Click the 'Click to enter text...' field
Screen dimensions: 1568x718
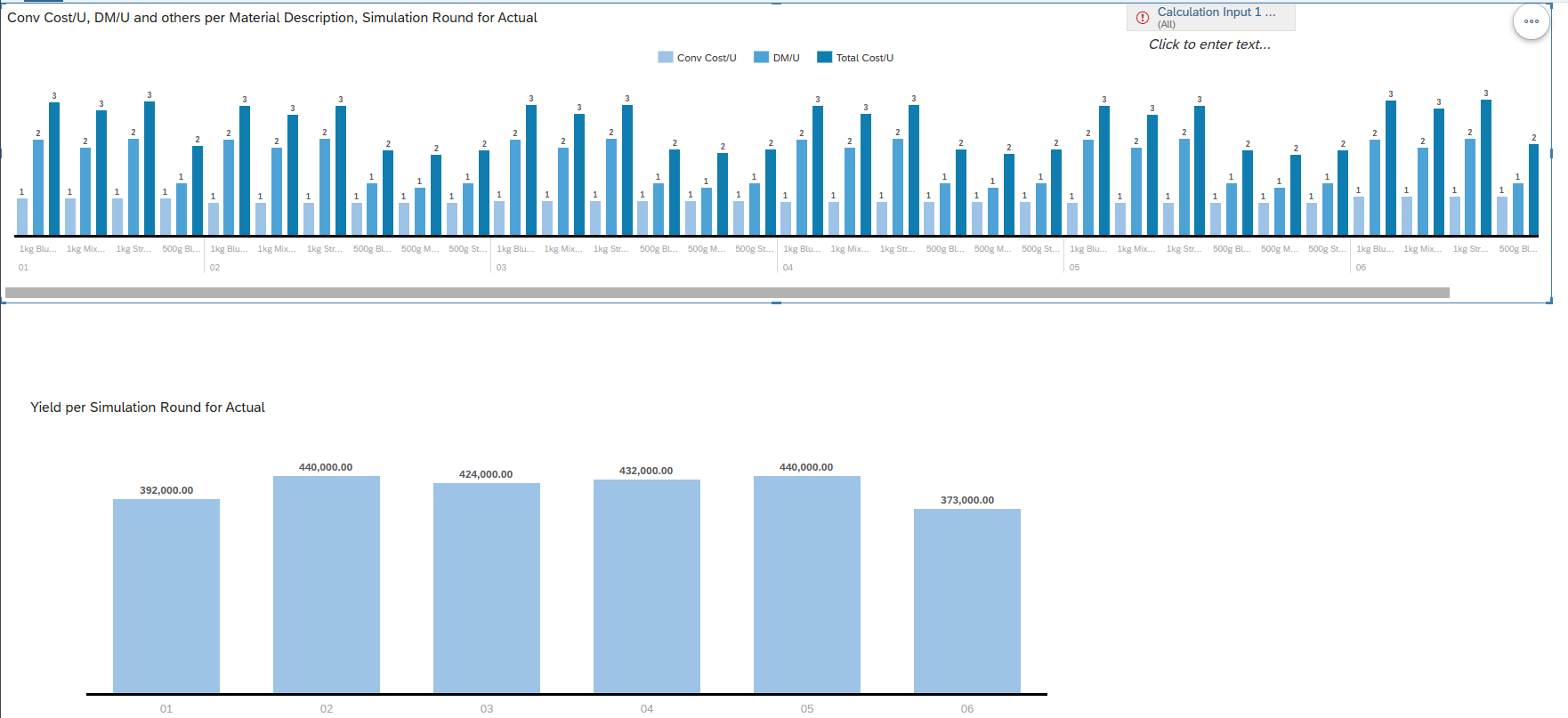(x=1209, y=44)
